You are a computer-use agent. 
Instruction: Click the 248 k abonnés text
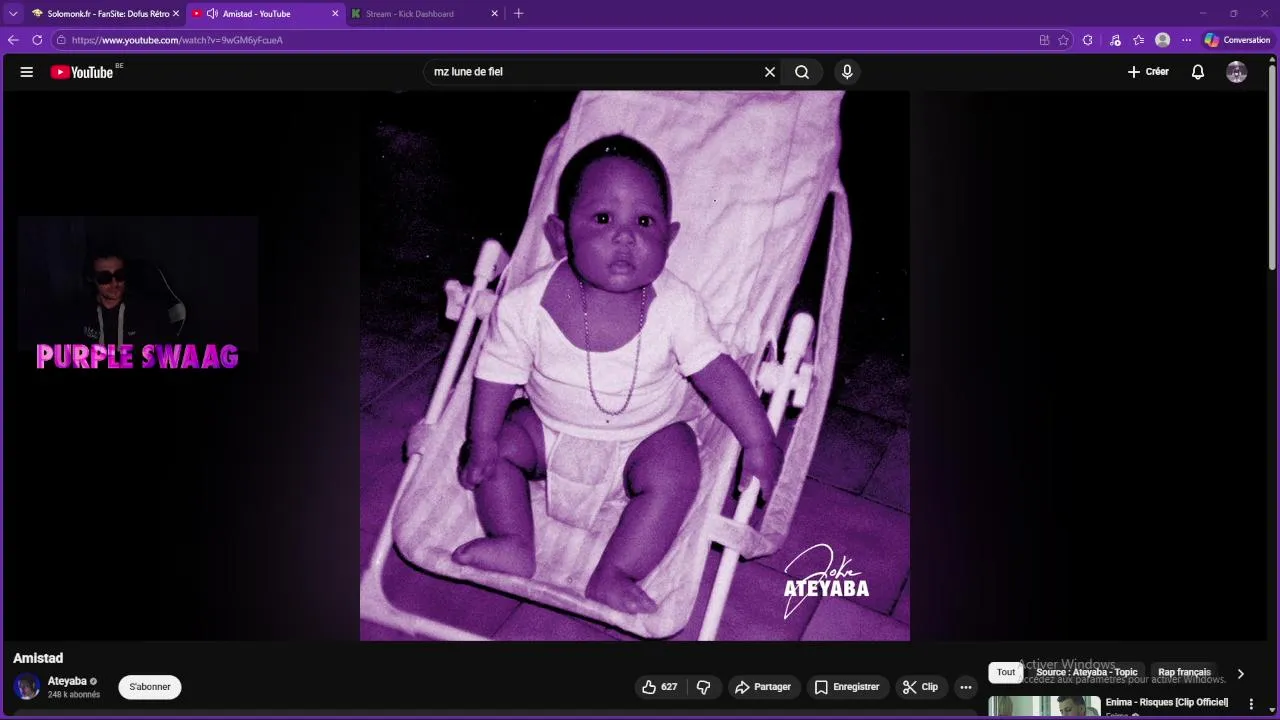(x=74, y=695)
